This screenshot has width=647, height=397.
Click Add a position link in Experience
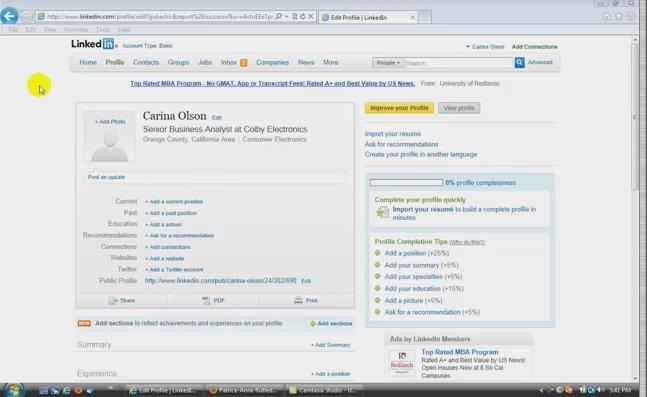(331, 374)
